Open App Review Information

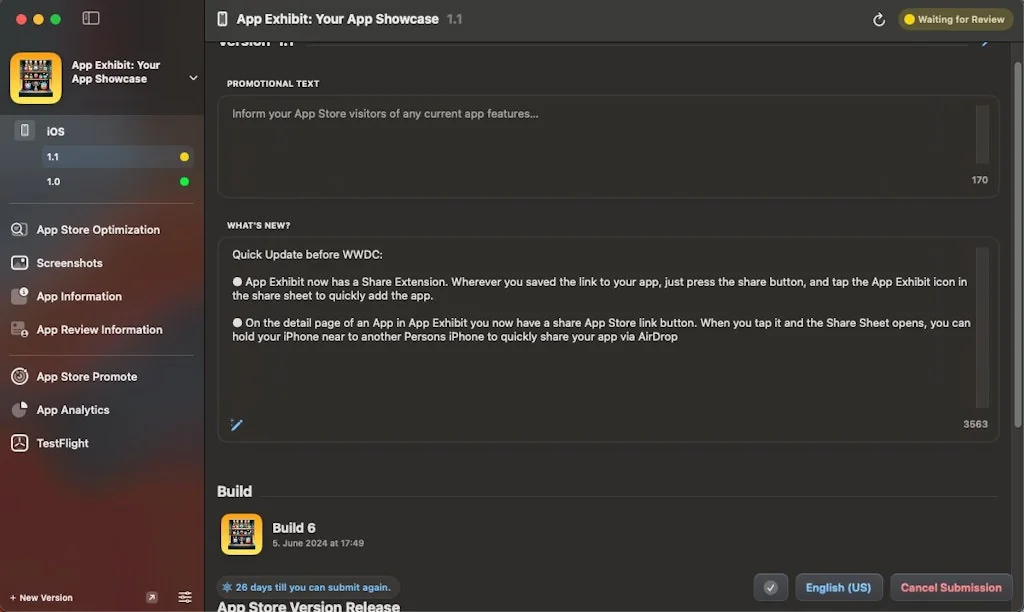tap(99, 329)
